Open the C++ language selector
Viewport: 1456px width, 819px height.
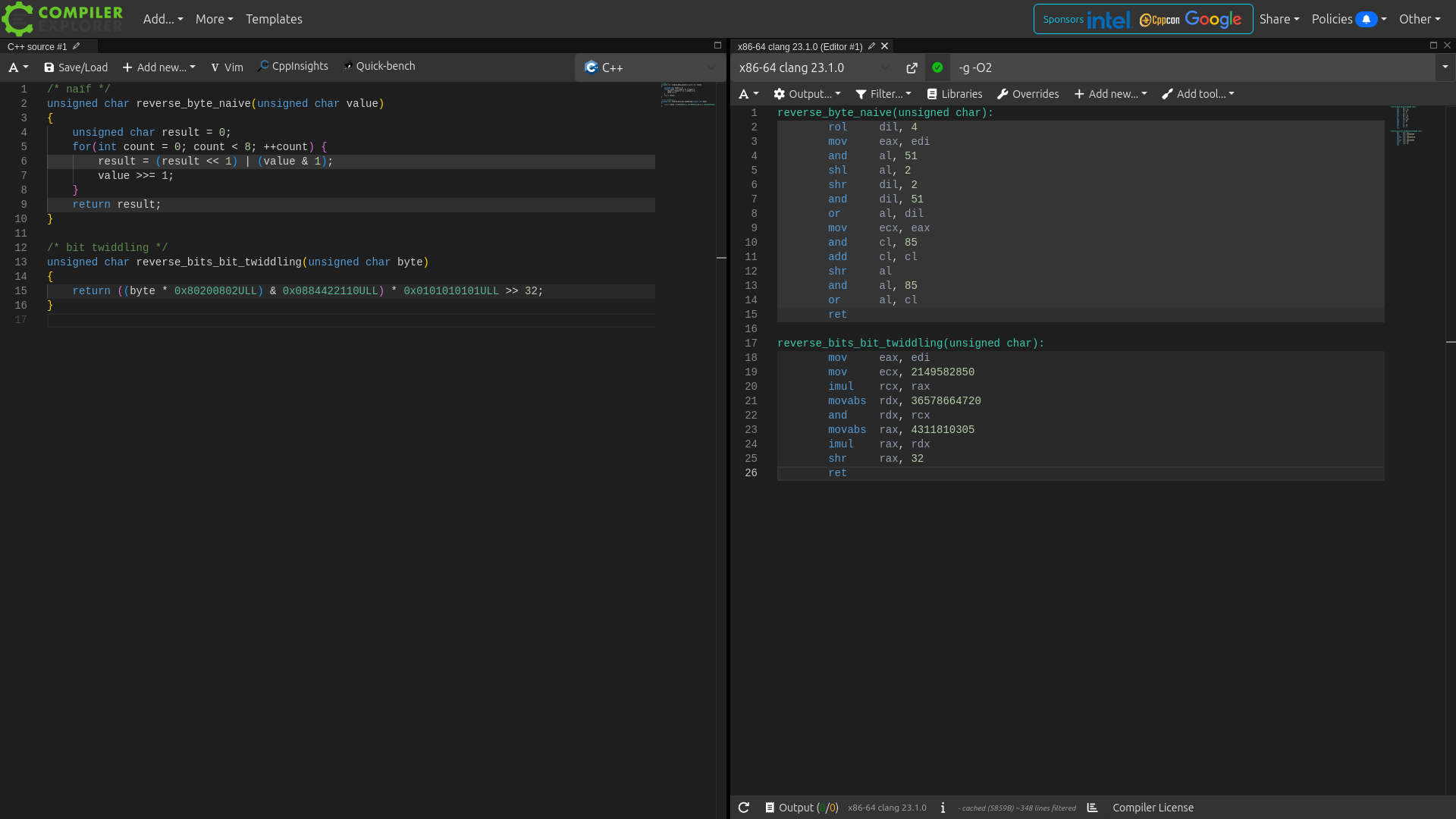pyautogui.click(x=650, y=67)
